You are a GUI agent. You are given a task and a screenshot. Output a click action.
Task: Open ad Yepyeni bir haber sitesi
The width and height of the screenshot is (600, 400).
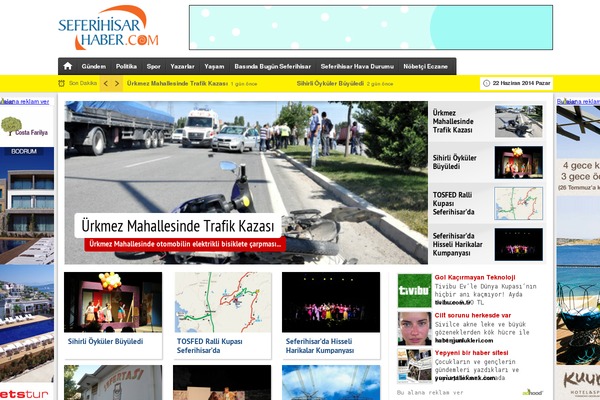tap(471, 353)
